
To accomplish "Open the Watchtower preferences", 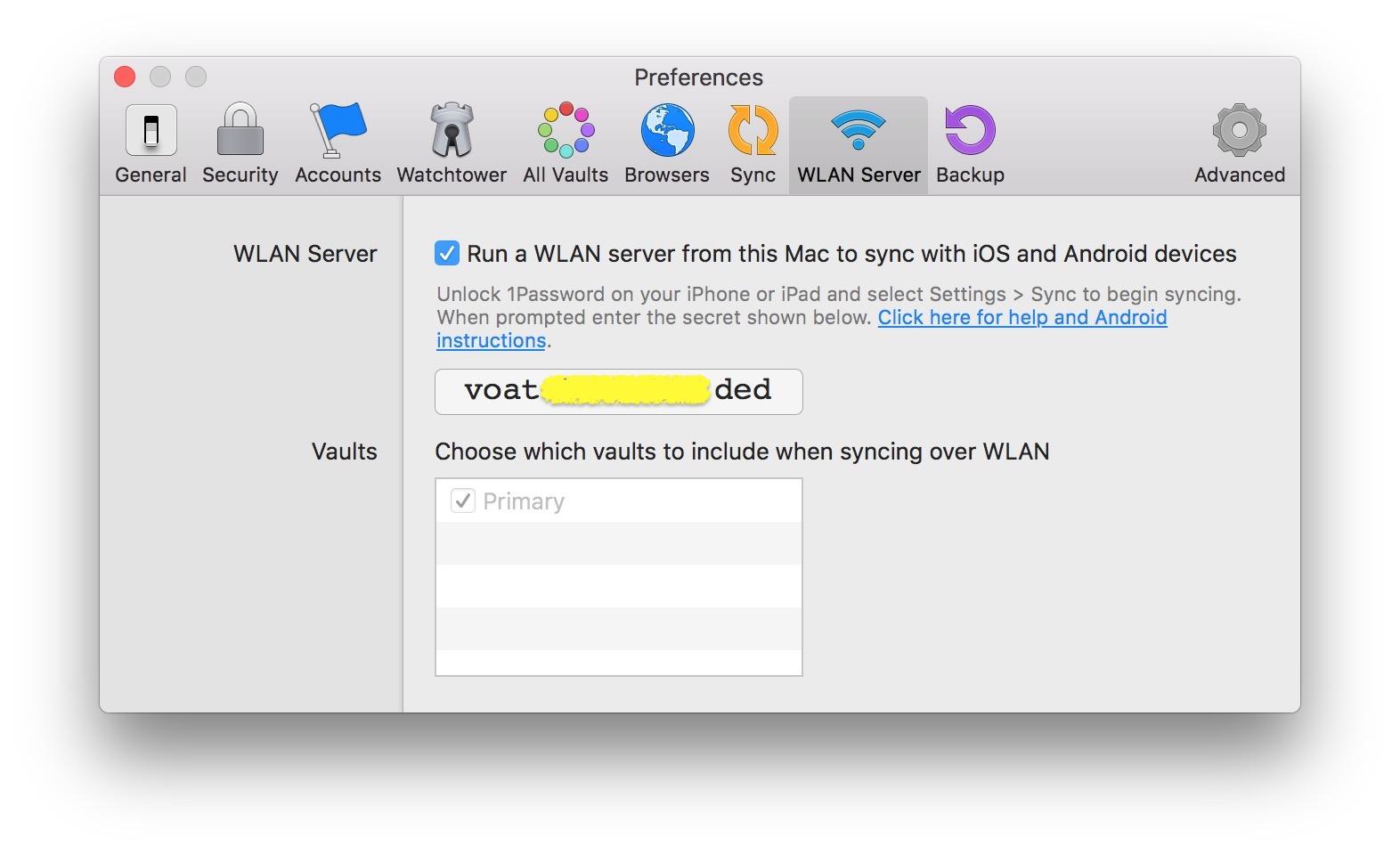I will click(452, 144).
